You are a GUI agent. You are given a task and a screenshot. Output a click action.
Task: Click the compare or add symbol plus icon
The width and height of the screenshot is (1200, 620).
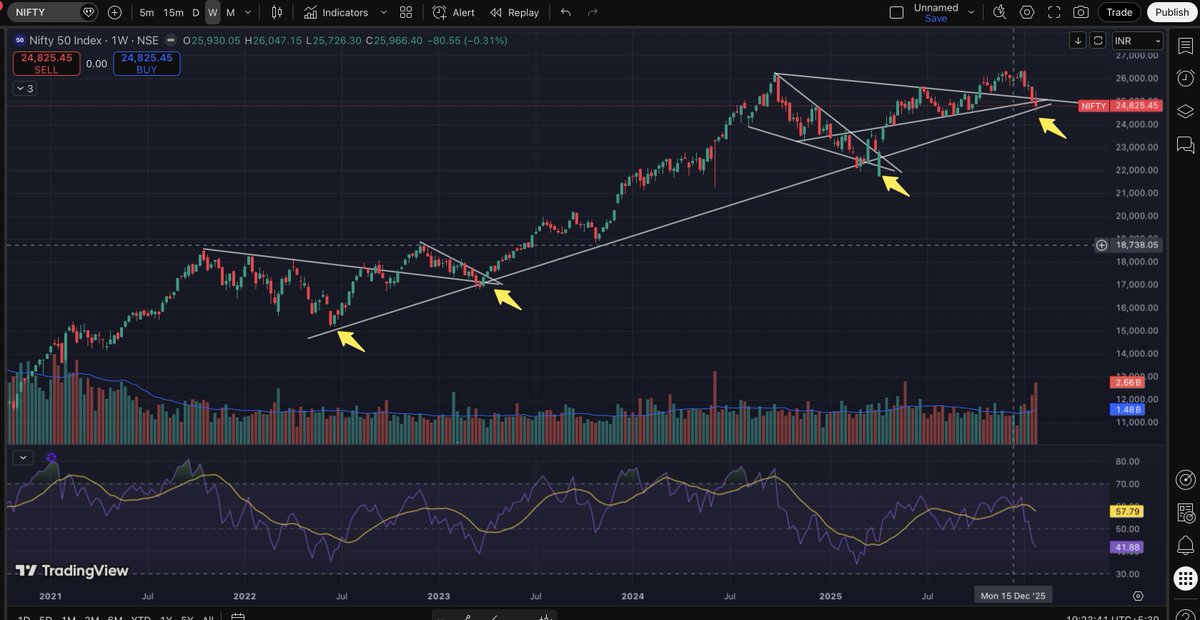pos(115,12)
